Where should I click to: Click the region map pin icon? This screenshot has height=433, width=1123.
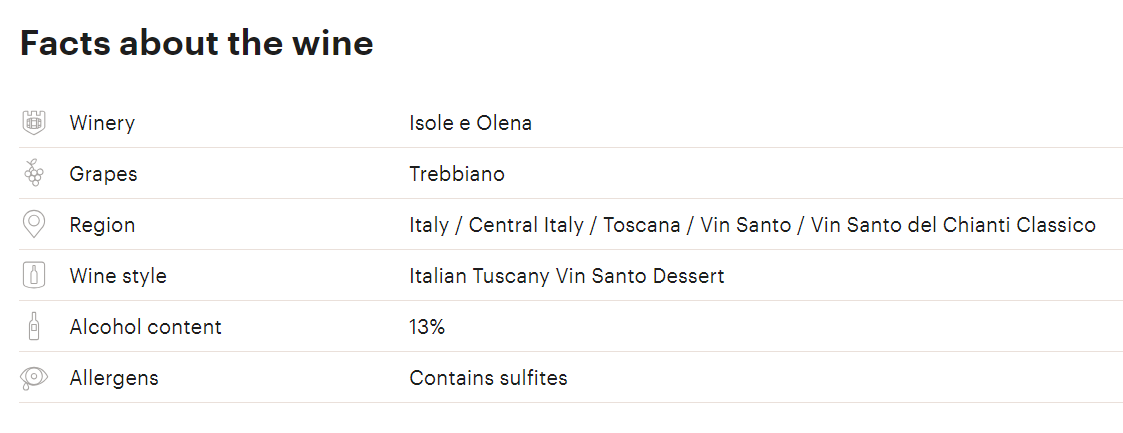pyautogui.click(x=34, y=224)
